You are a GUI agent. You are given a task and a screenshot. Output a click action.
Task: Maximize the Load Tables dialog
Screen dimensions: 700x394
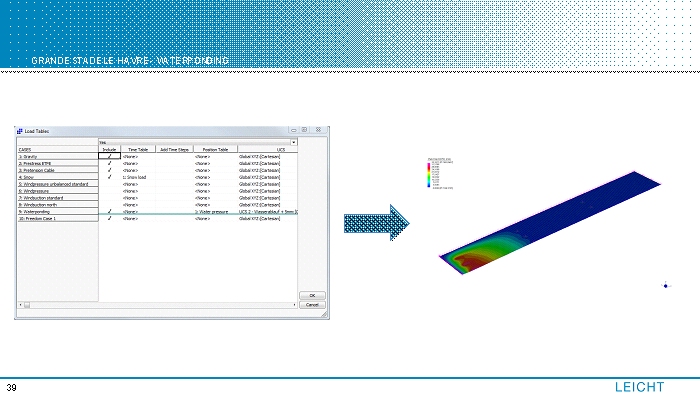click(x=304, y=130)
